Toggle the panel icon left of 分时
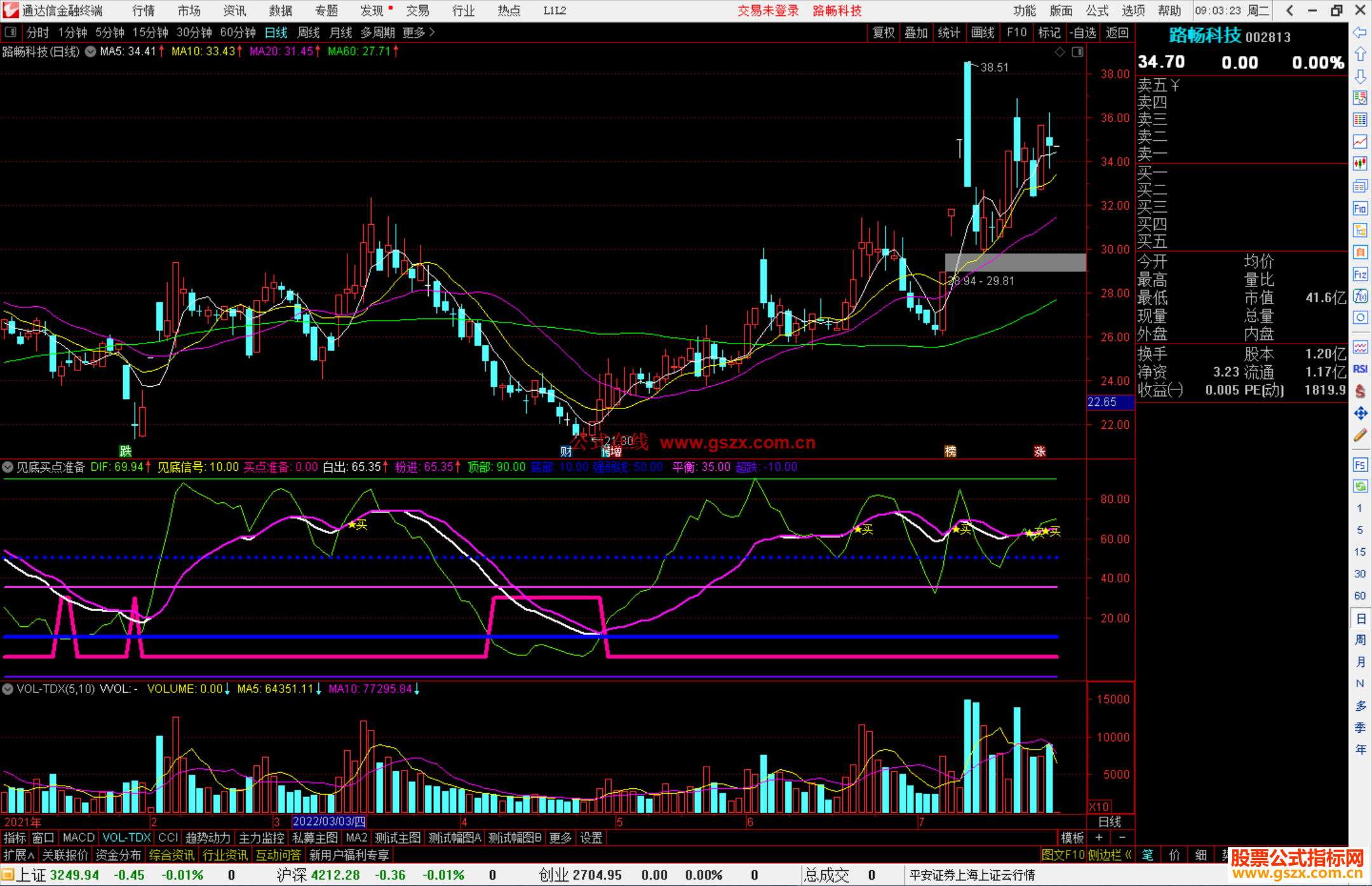 coord(11,32)
